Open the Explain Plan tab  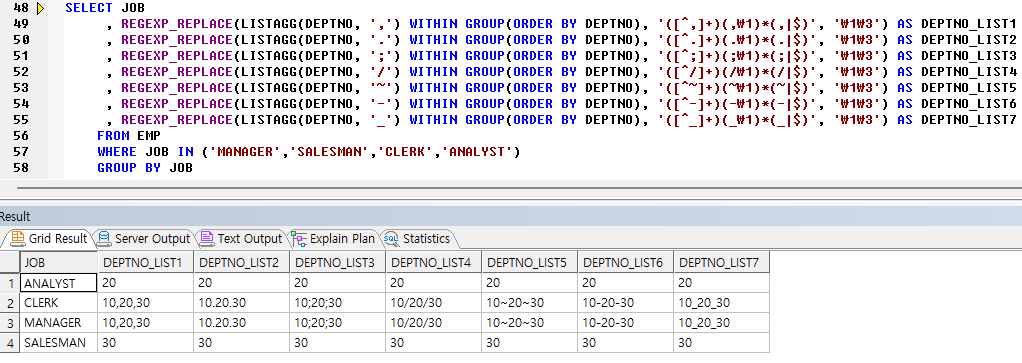click(x=334, y=239)
